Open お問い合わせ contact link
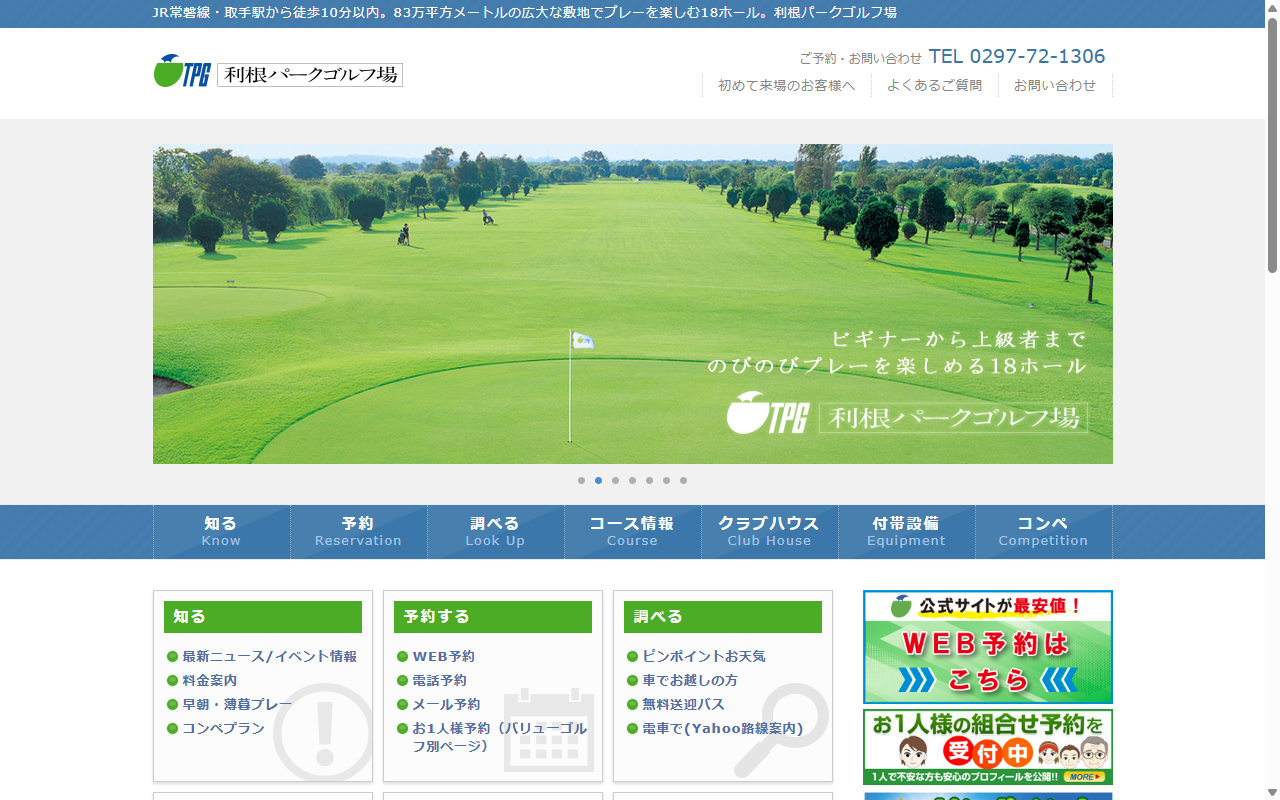This screenshot has height=800, width=1280. (1055, 86)
